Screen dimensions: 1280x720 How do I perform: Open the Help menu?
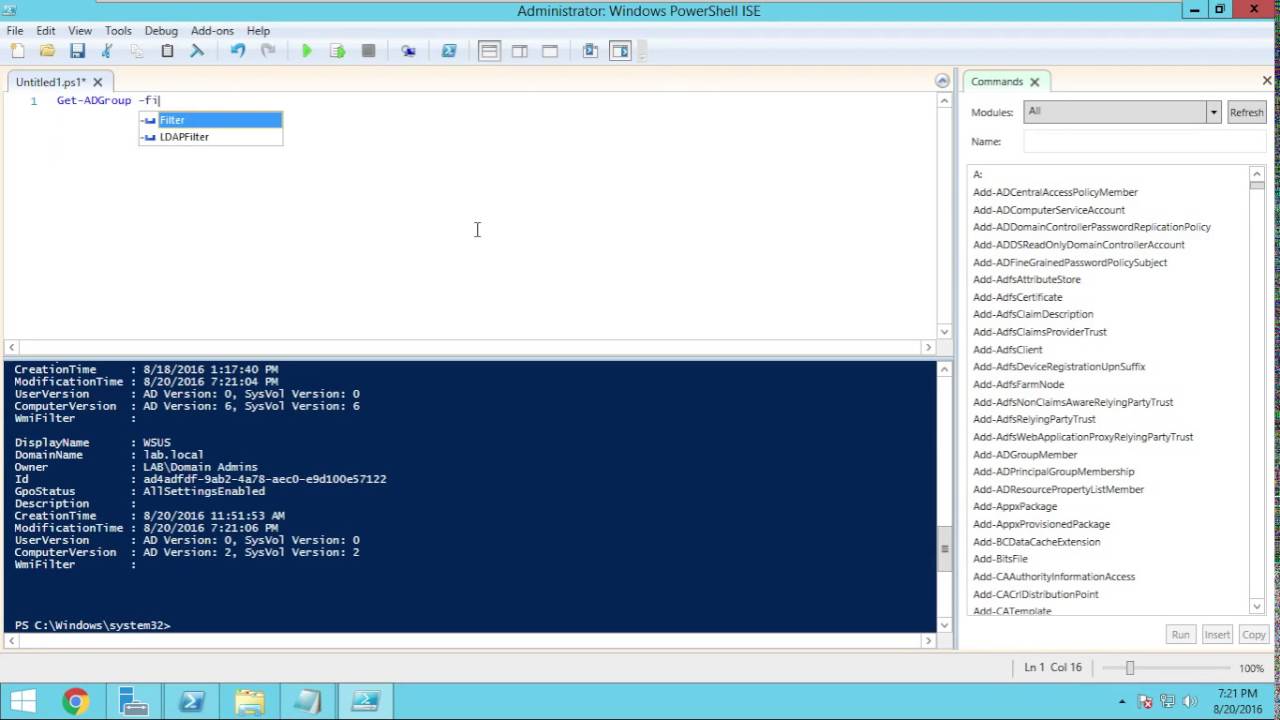(258, 31)
